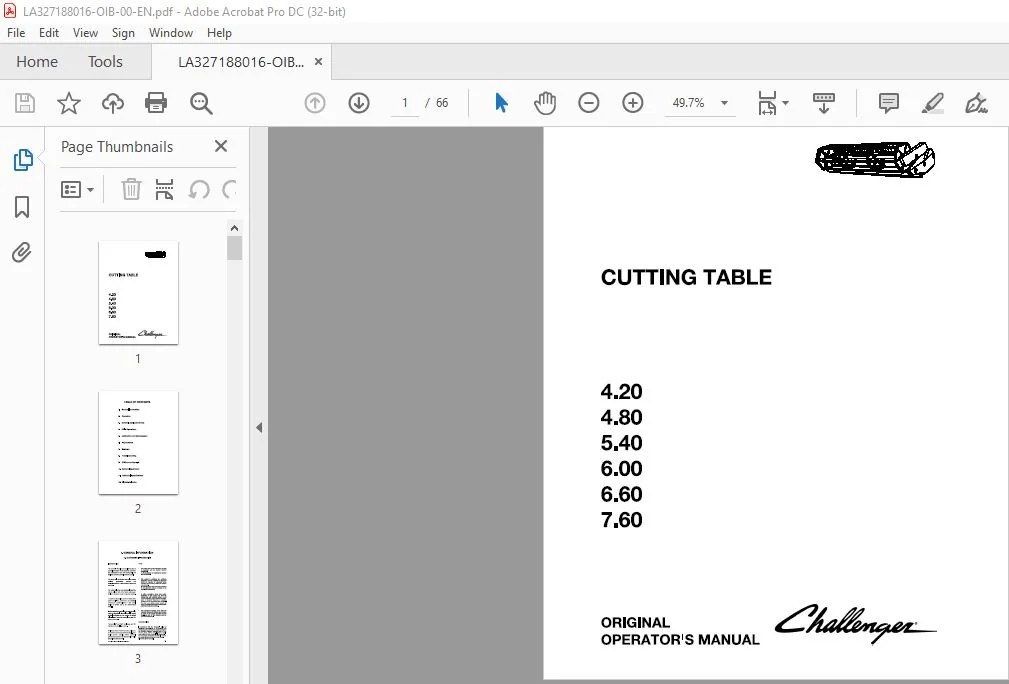Image resolution: width=1009 pixels, height=684 pixels.
Task: Activate the Selection arrow tool
Action: pyautogui.click(x=501, y=103)
